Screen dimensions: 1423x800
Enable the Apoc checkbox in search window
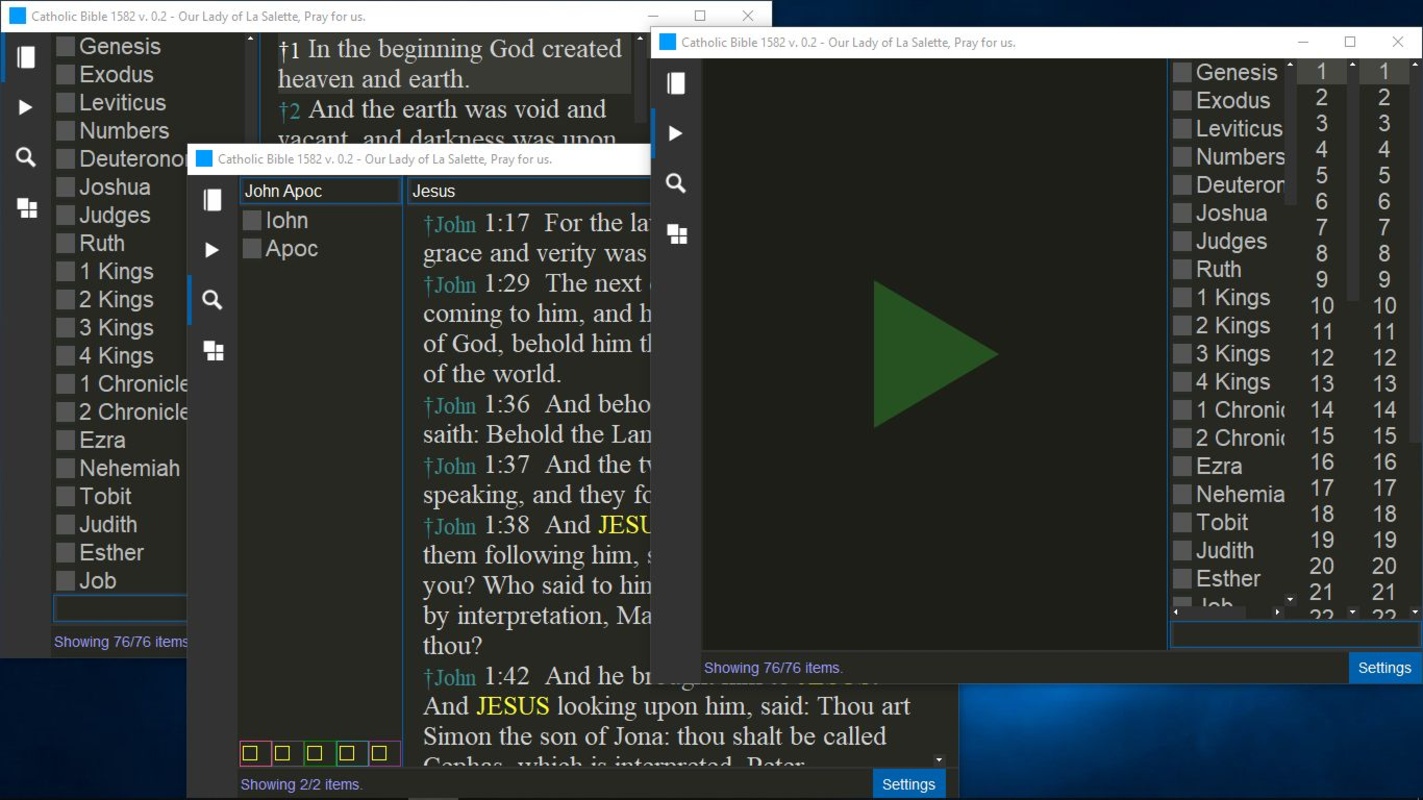[252, 249]
